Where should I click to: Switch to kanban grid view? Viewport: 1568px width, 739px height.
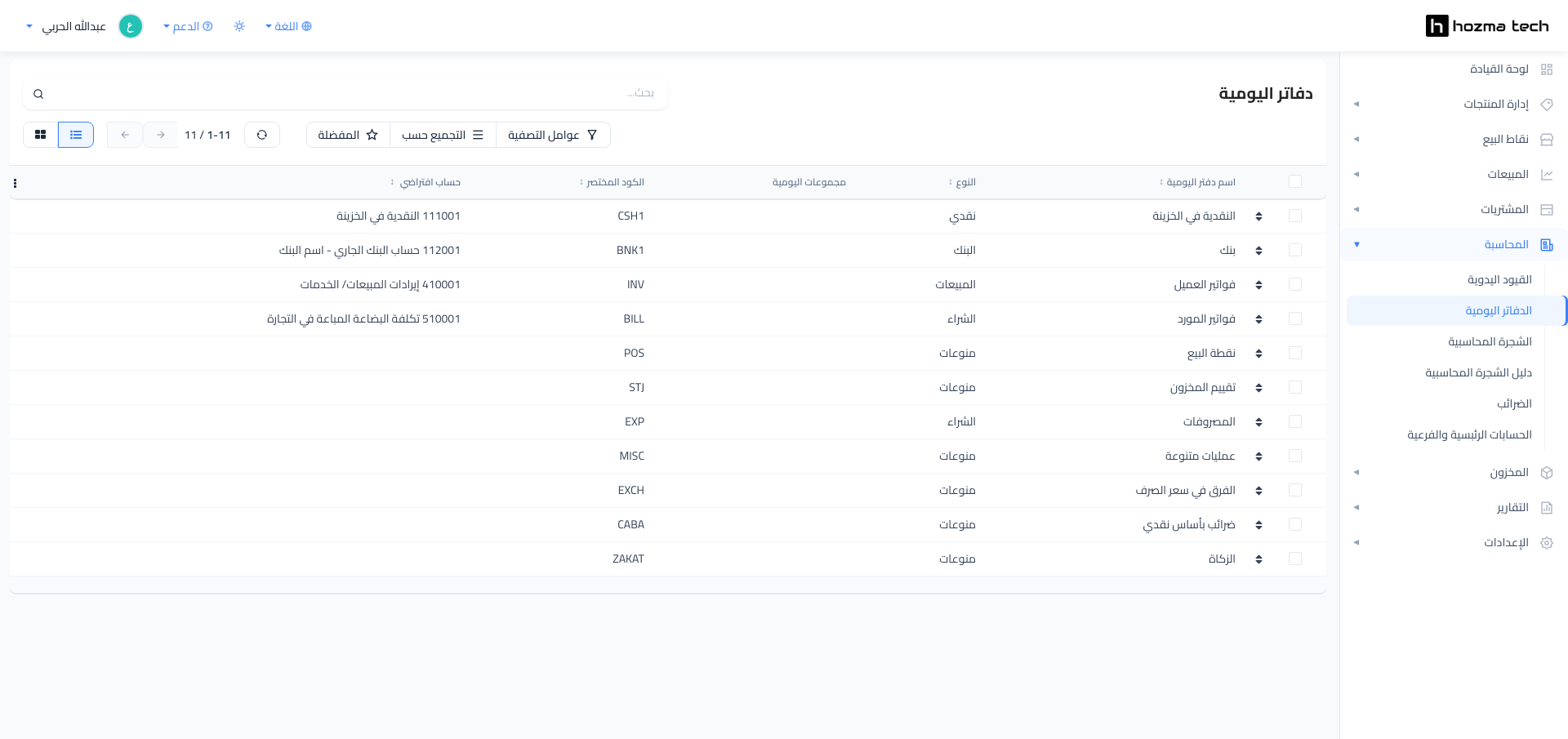point(40,135)
